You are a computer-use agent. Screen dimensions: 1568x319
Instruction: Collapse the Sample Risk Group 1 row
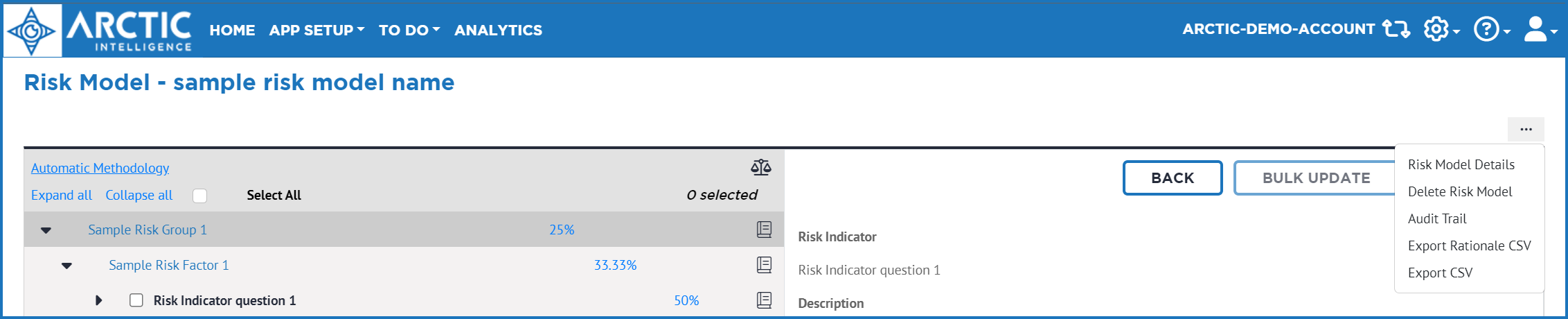(x=46, y=230)
